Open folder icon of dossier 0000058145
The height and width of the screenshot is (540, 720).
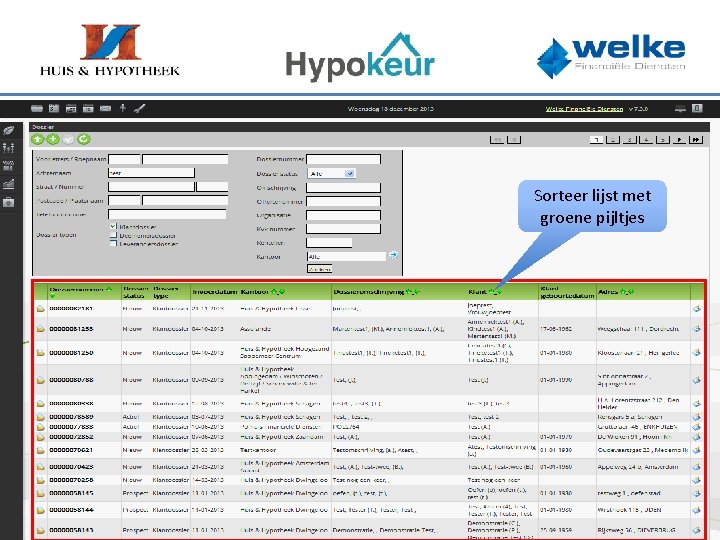click(x=40, y=494)
